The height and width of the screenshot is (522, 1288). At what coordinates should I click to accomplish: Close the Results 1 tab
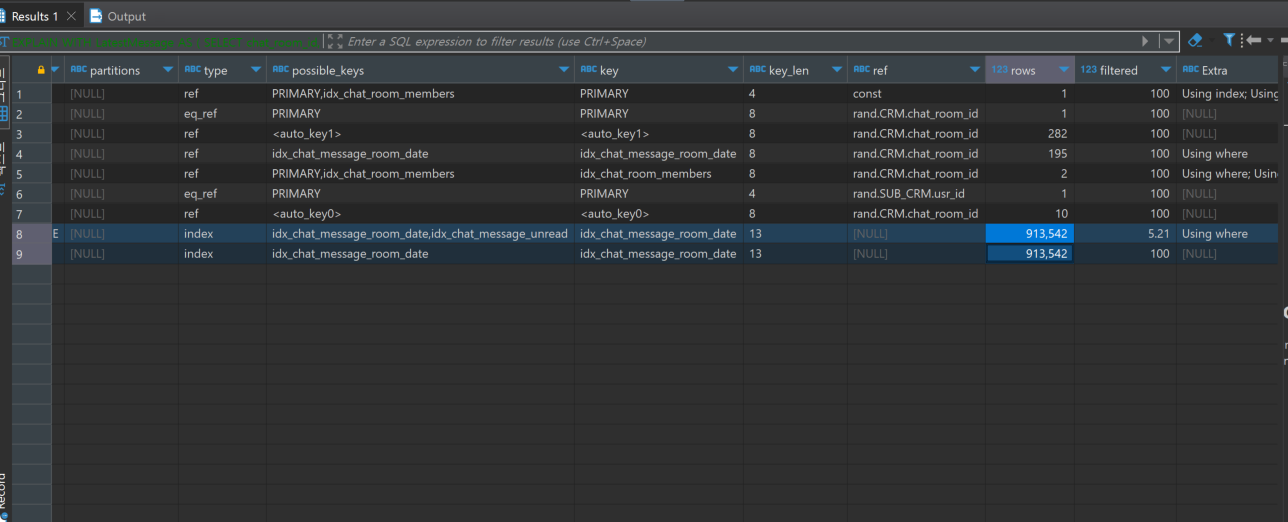click(71, 16)
